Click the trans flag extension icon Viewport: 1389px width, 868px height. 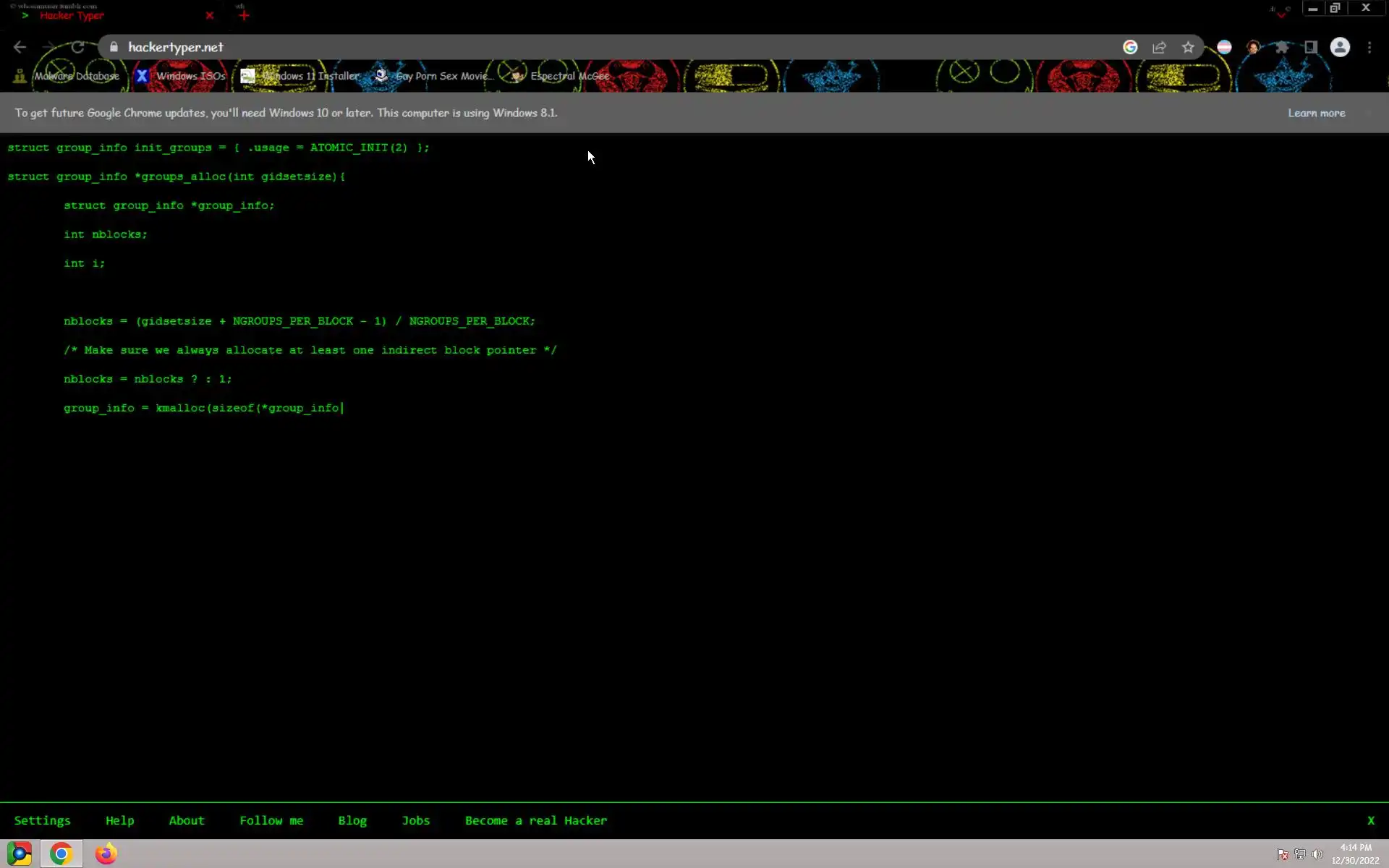click(x=1224, y=47)
